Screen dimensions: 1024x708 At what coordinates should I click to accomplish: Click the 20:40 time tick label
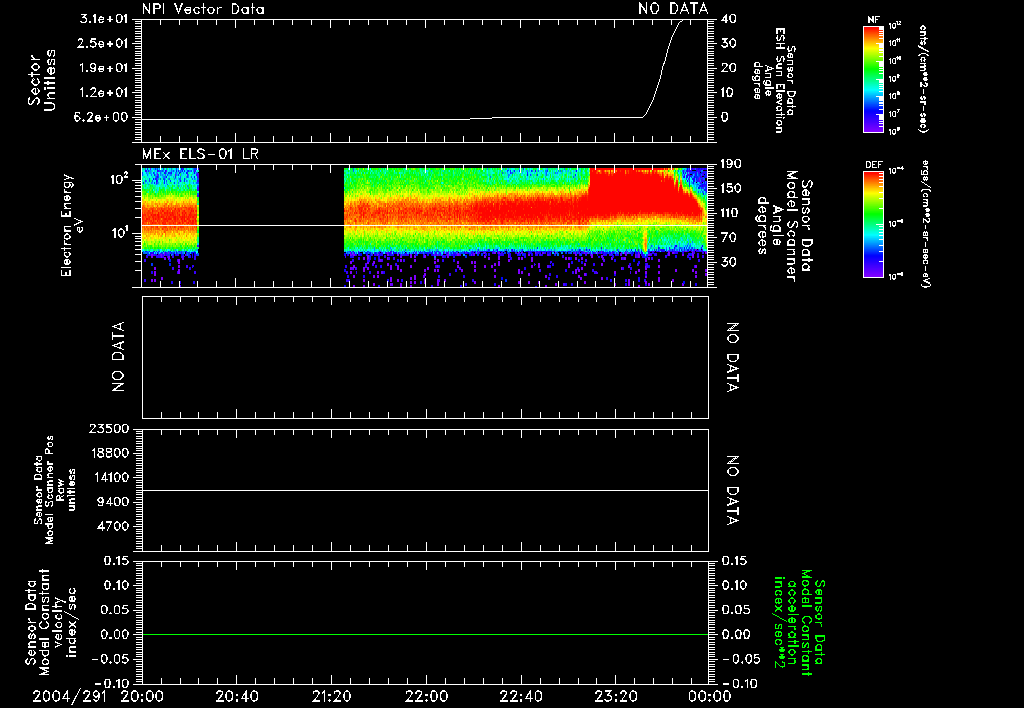click(236, 696)
